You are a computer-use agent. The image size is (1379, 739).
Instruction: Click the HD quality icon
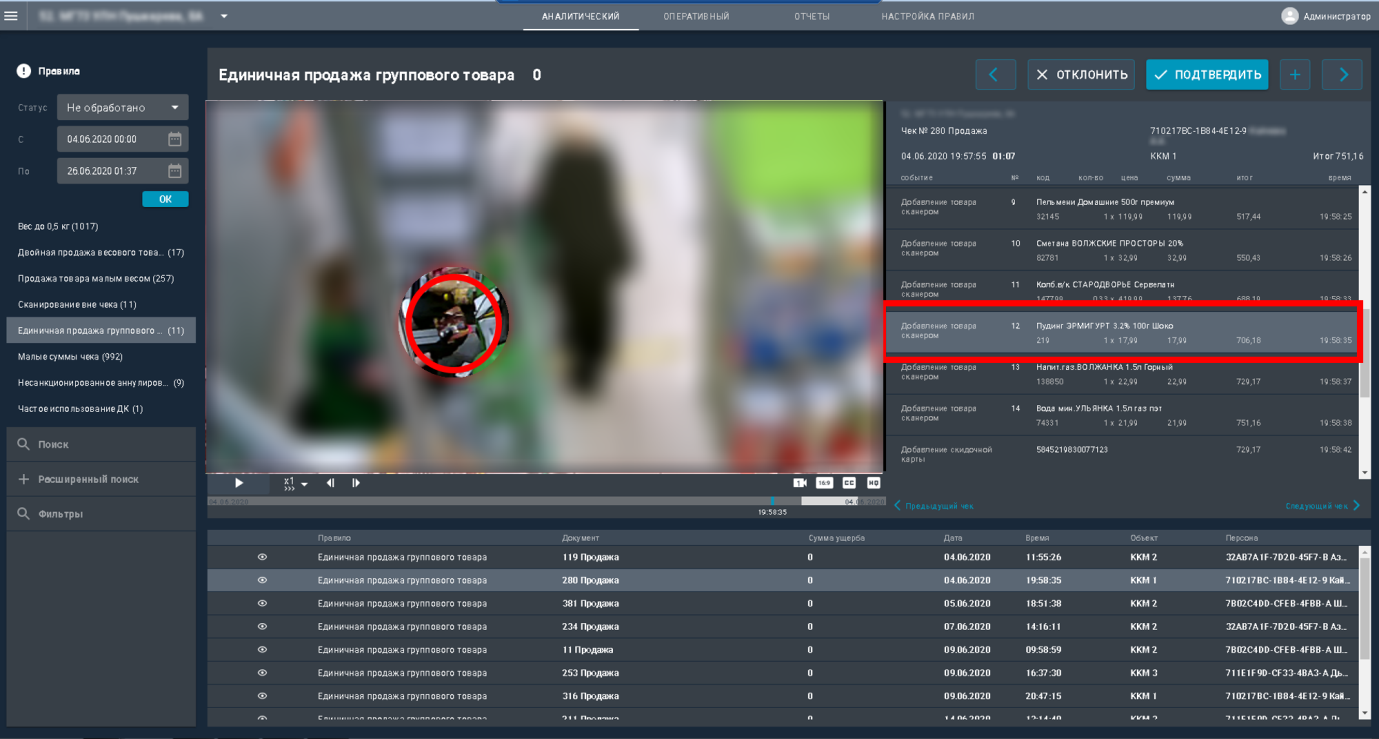coord(873,483)
